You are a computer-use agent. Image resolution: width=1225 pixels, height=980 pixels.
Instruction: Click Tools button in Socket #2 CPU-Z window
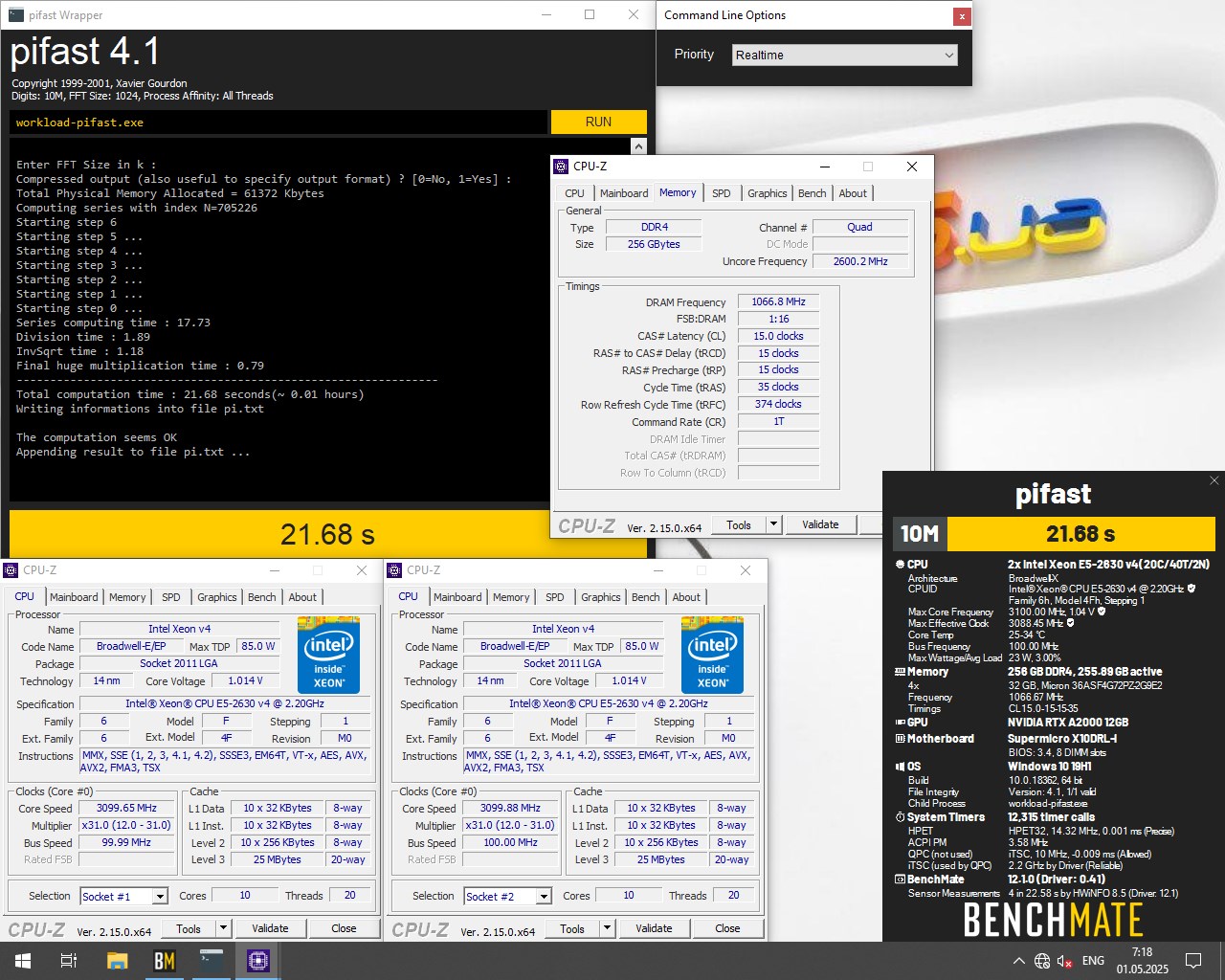pyautogui.click(x=572, y=928)
